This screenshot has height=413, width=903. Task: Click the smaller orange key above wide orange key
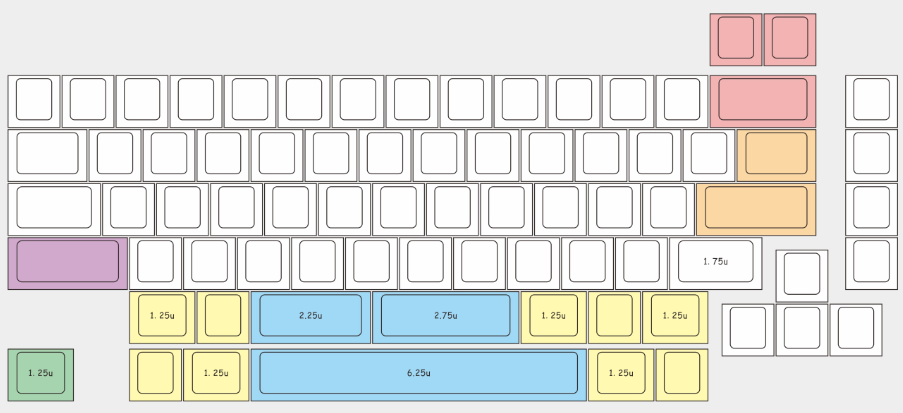[x=776, y=155]
